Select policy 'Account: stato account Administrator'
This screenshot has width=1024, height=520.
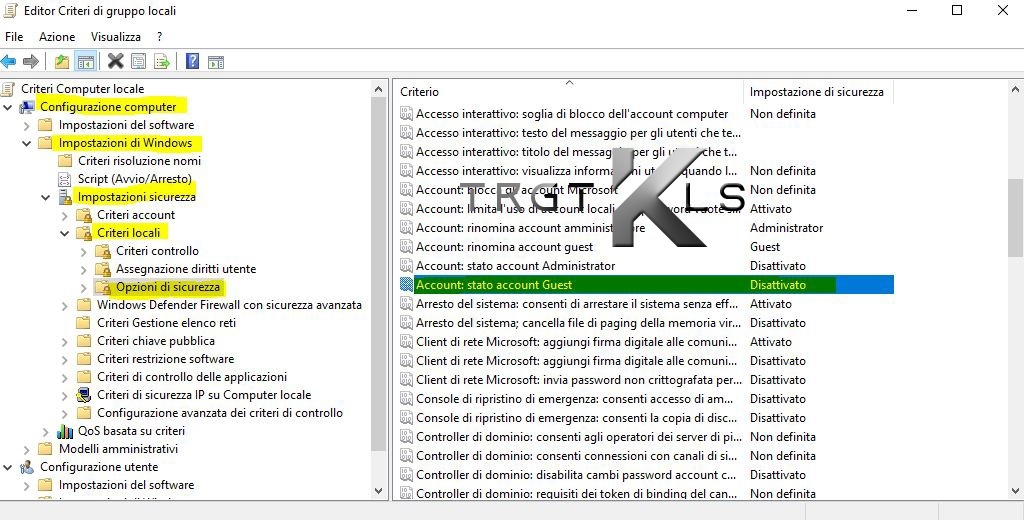515,266
